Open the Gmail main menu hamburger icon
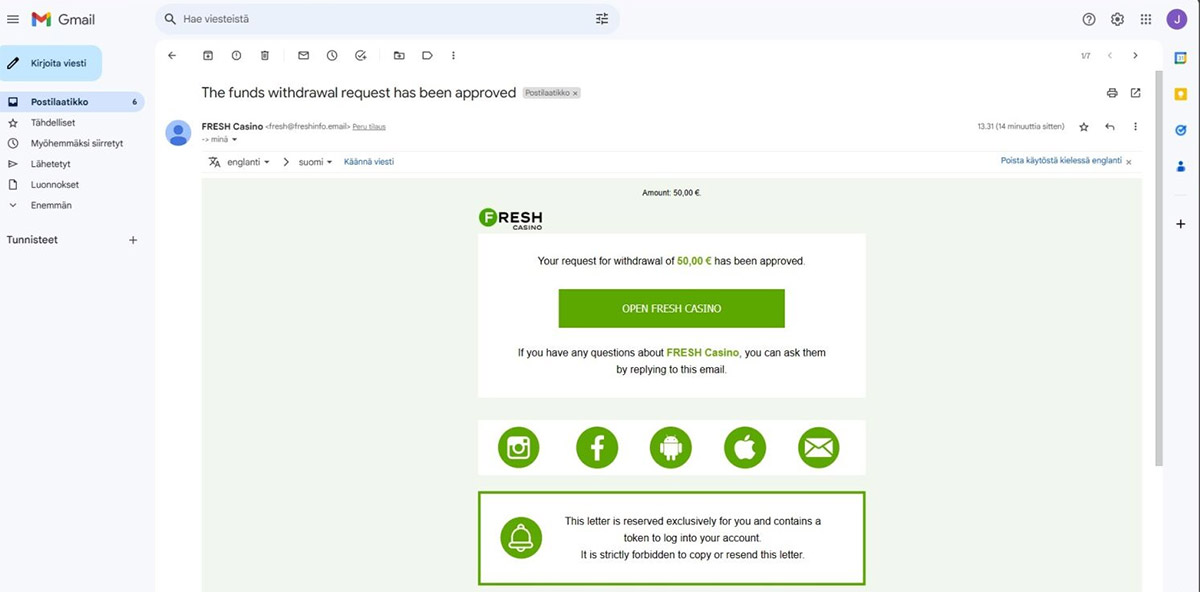The height and width of the screenshot is (592, 1200). click(13, 19)
